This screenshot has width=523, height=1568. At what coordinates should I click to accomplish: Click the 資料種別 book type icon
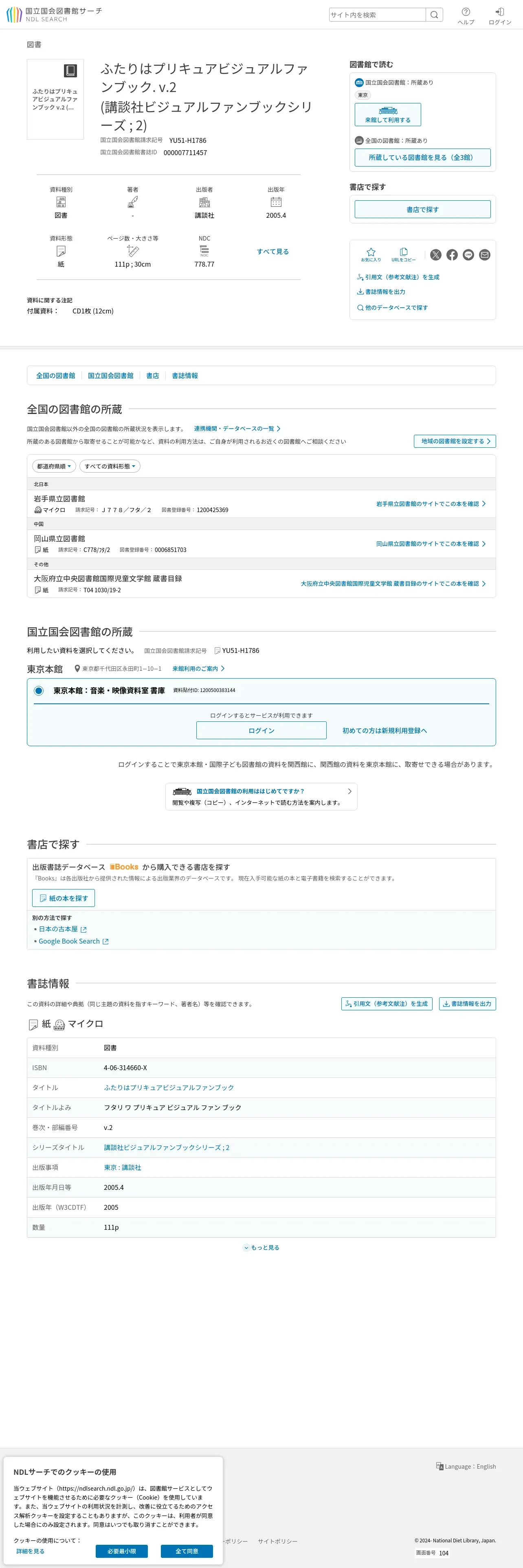point(61,202)
